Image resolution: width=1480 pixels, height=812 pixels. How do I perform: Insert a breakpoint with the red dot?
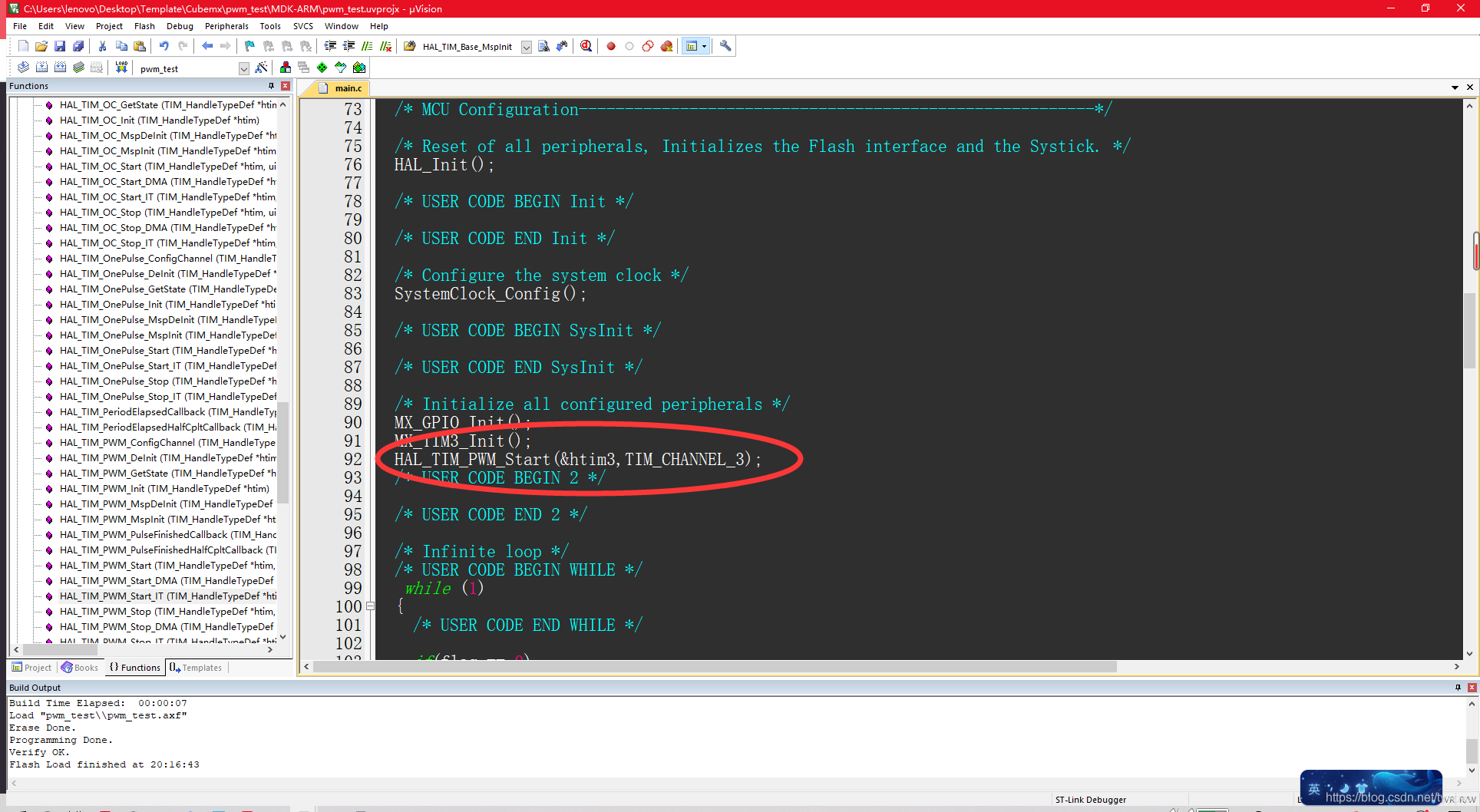611,46
